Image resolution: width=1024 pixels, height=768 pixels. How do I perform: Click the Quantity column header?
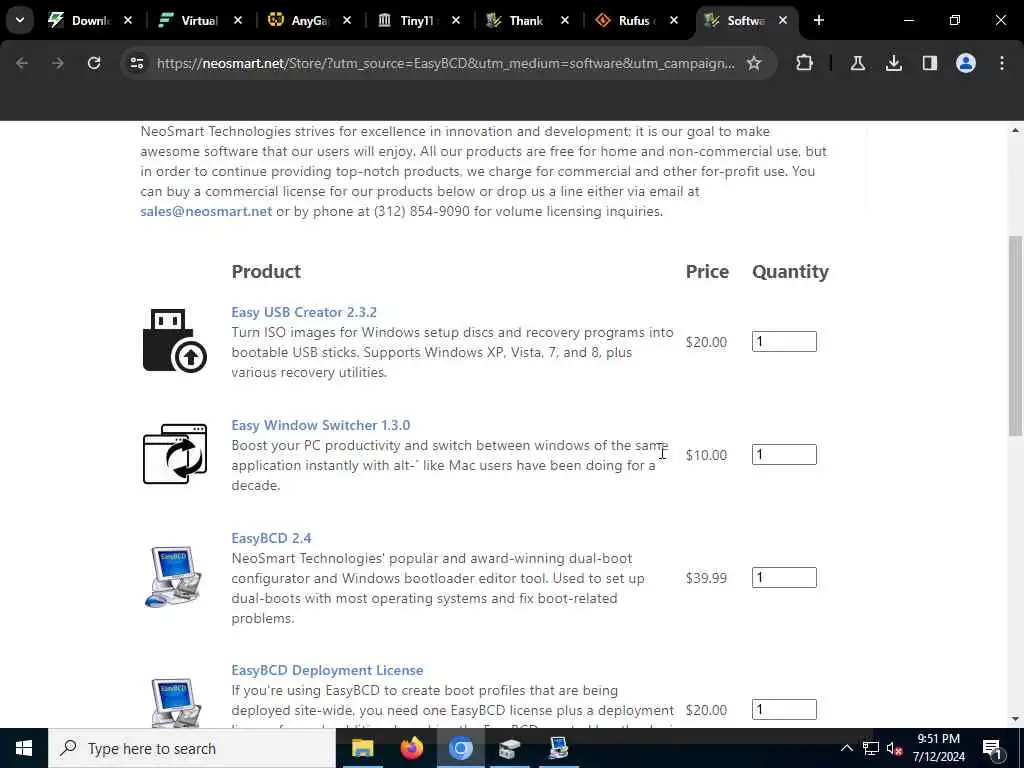[790, 272]
